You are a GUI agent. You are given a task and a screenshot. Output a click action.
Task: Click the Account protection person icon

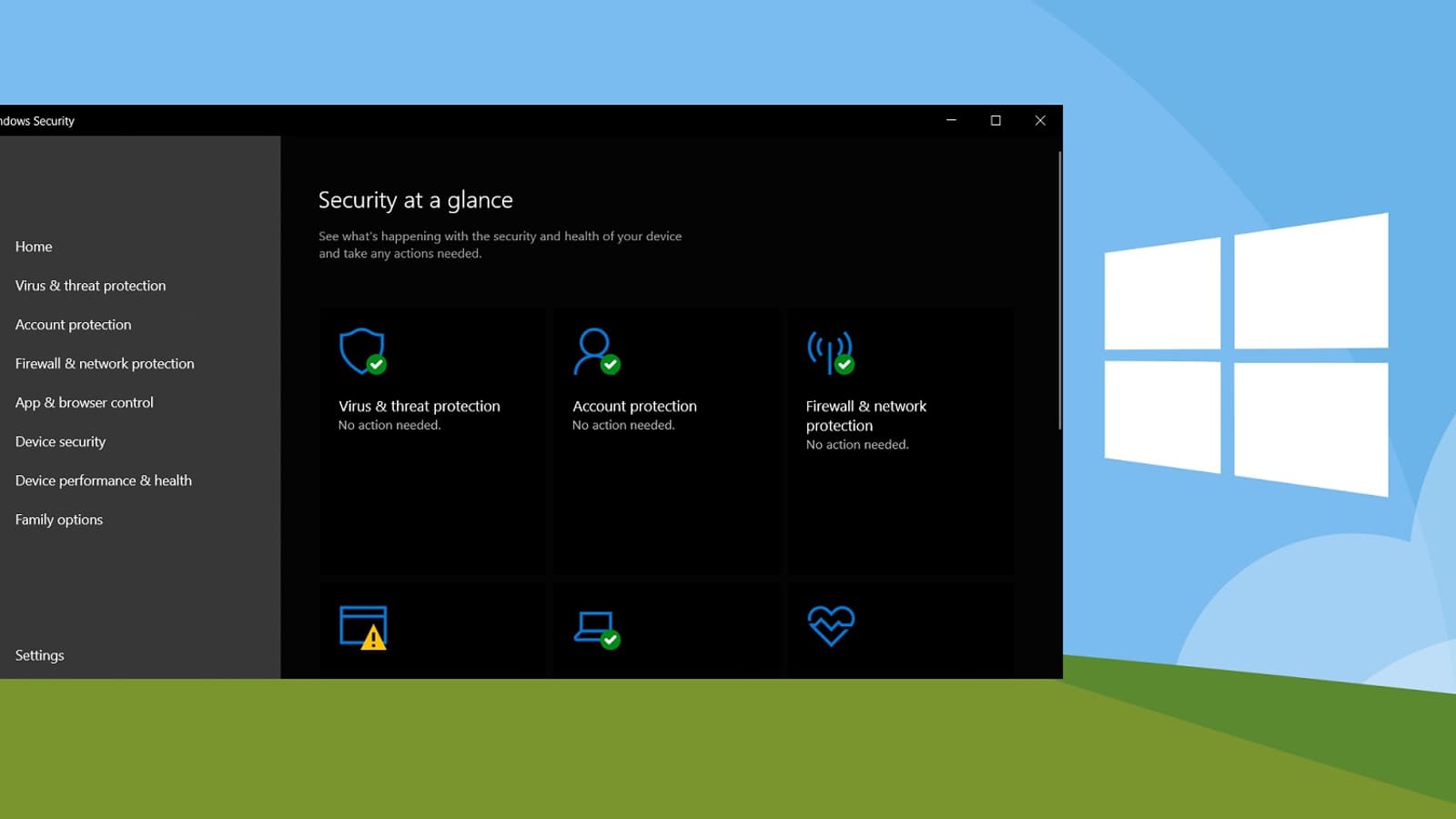[597, 351]
